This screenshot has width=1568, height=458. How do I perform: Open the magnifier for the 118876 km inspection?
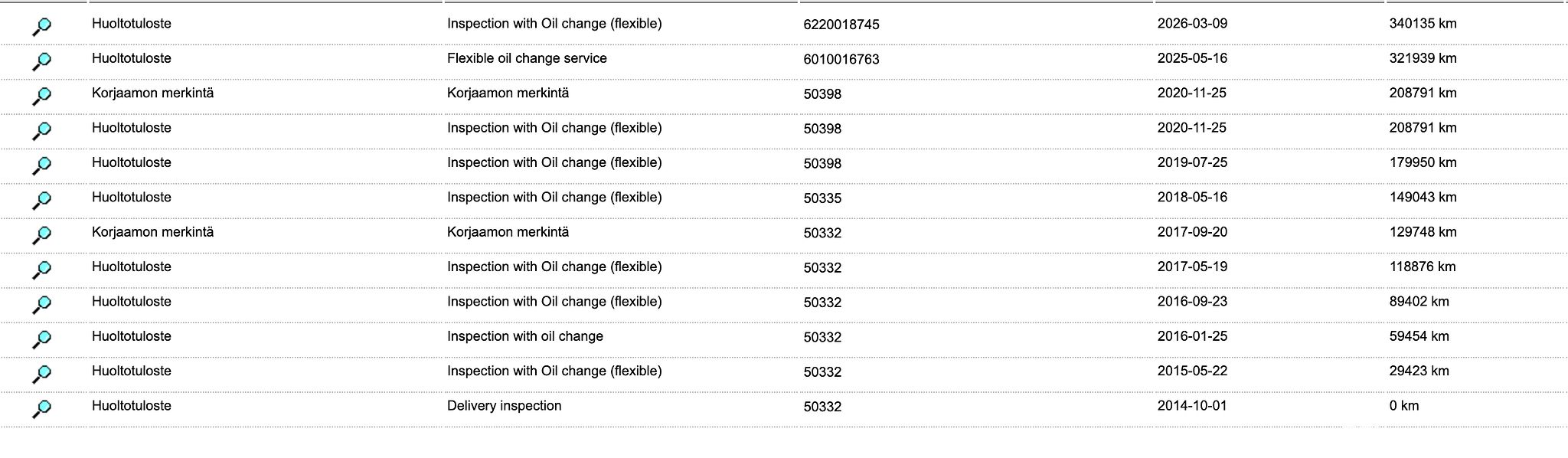42,270
